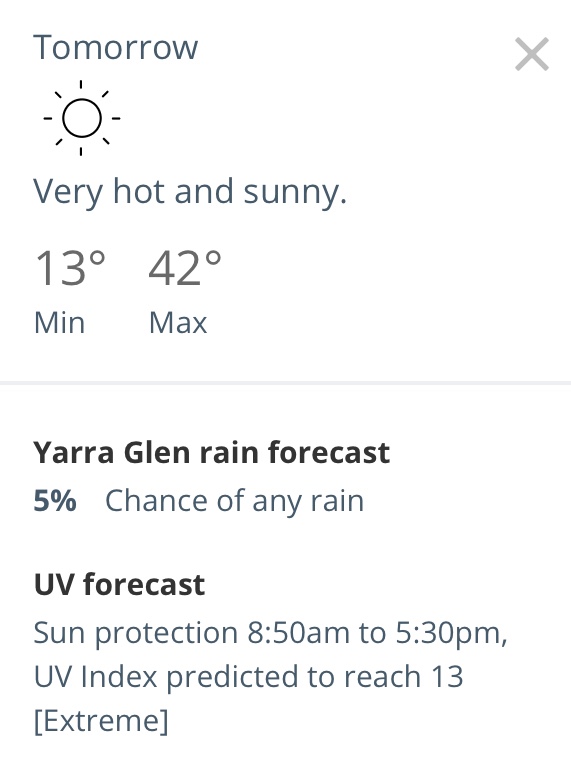Screen dimensions: 571x767
Task: Click the Yarra Glen rain forecast heading
Action: pos(211,452)
